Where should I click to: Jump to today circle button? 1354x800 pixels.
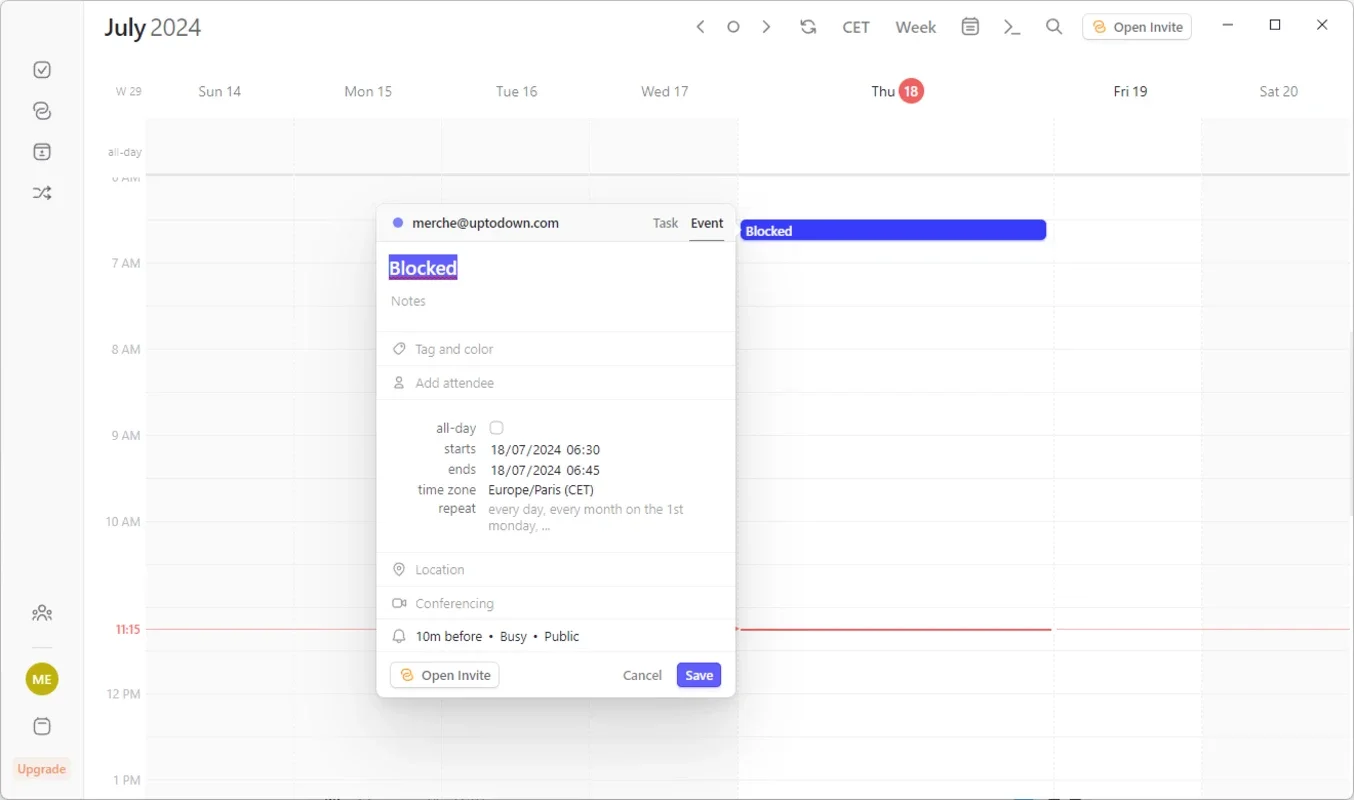(733, 27)
